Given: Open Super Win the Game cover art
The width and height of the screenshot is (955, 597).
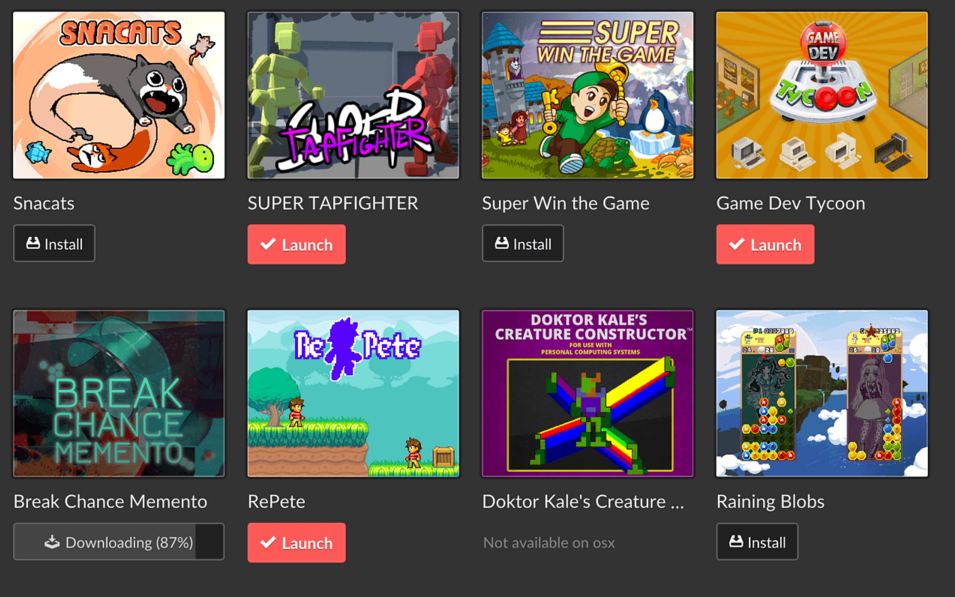Looking at the screenshot, I should point(588,95).
